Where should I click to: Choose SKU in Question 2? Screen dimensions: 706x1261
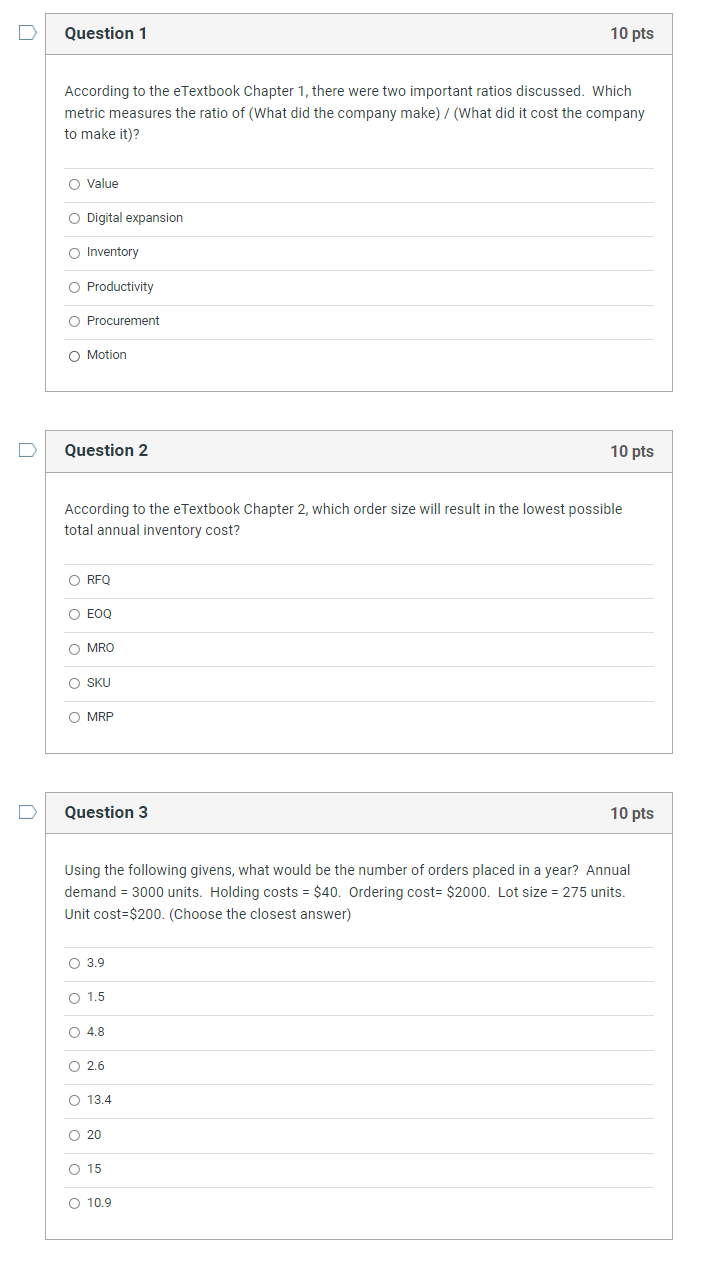(74, 683)
